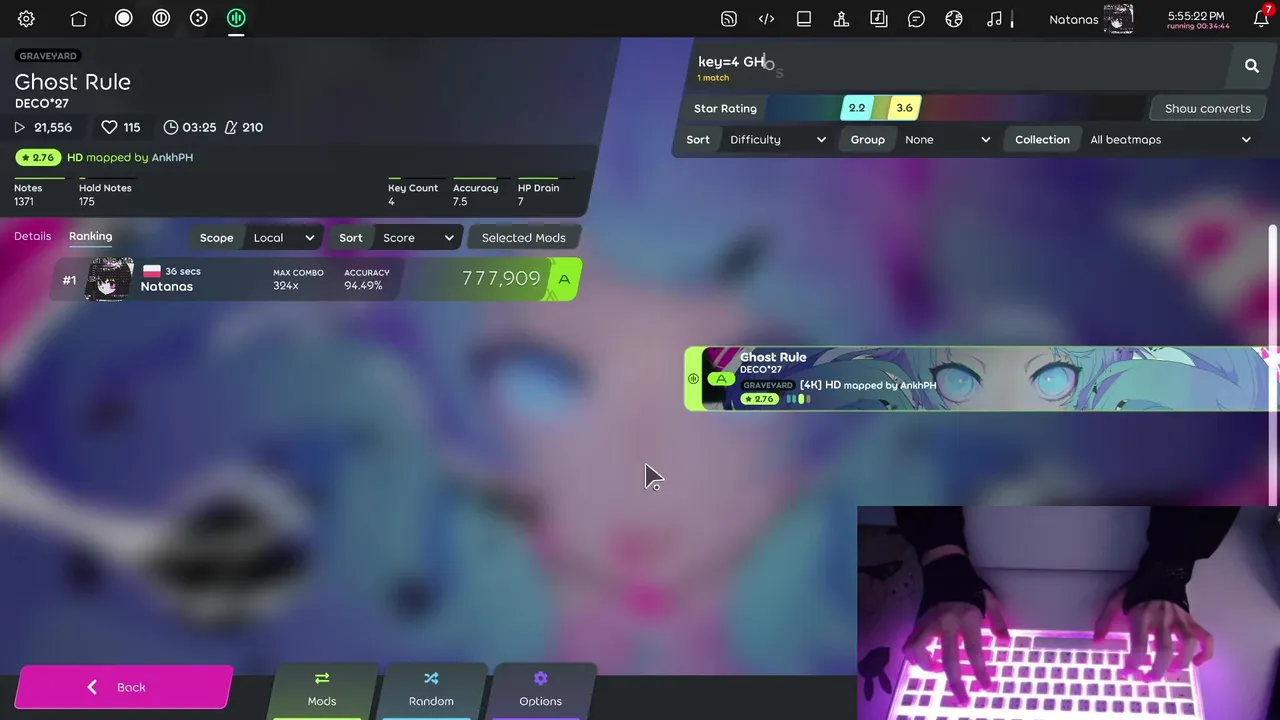
Task: Switch to the Ranking tab
Action: [x=90, y=236]
